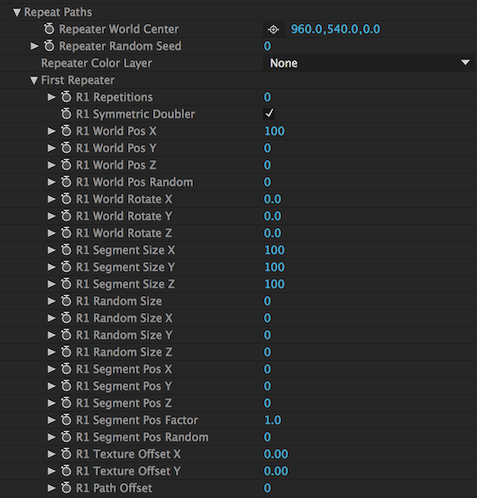Select the R1 Symmetric Doubler label
This screenshot has width=477, height=498.
click(x=135, y=114)
